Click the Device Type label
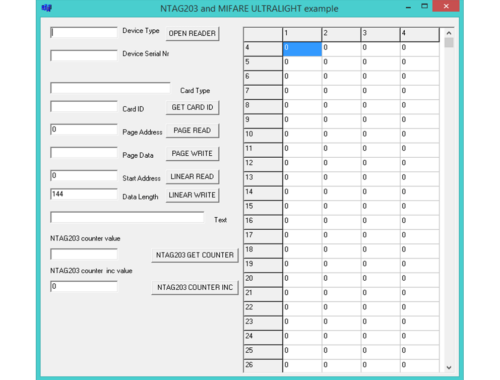Screen dimensions: 500x380 pos(141,31)
